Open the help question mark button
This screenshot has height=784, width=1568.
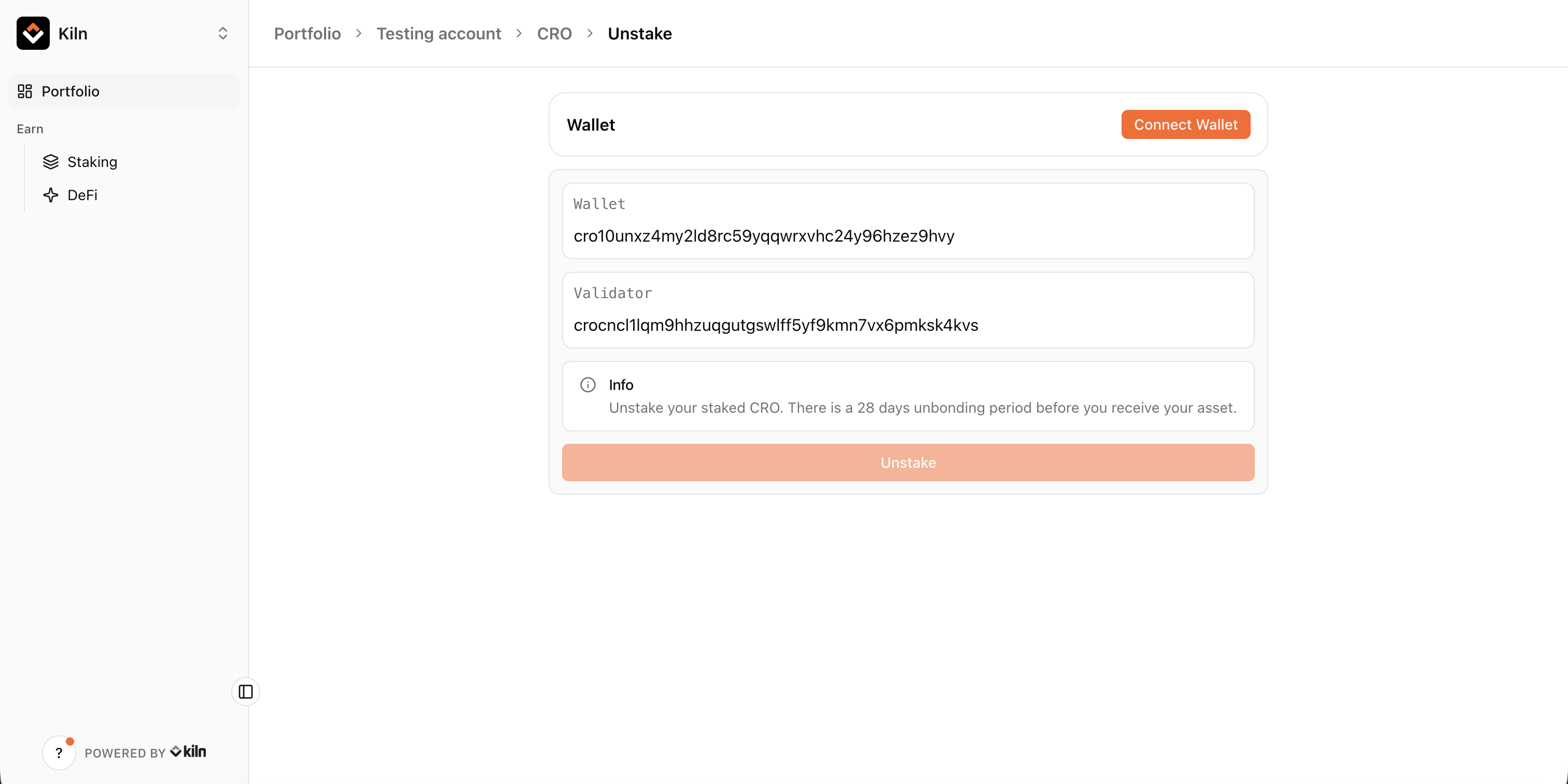(x=59, y=753)
